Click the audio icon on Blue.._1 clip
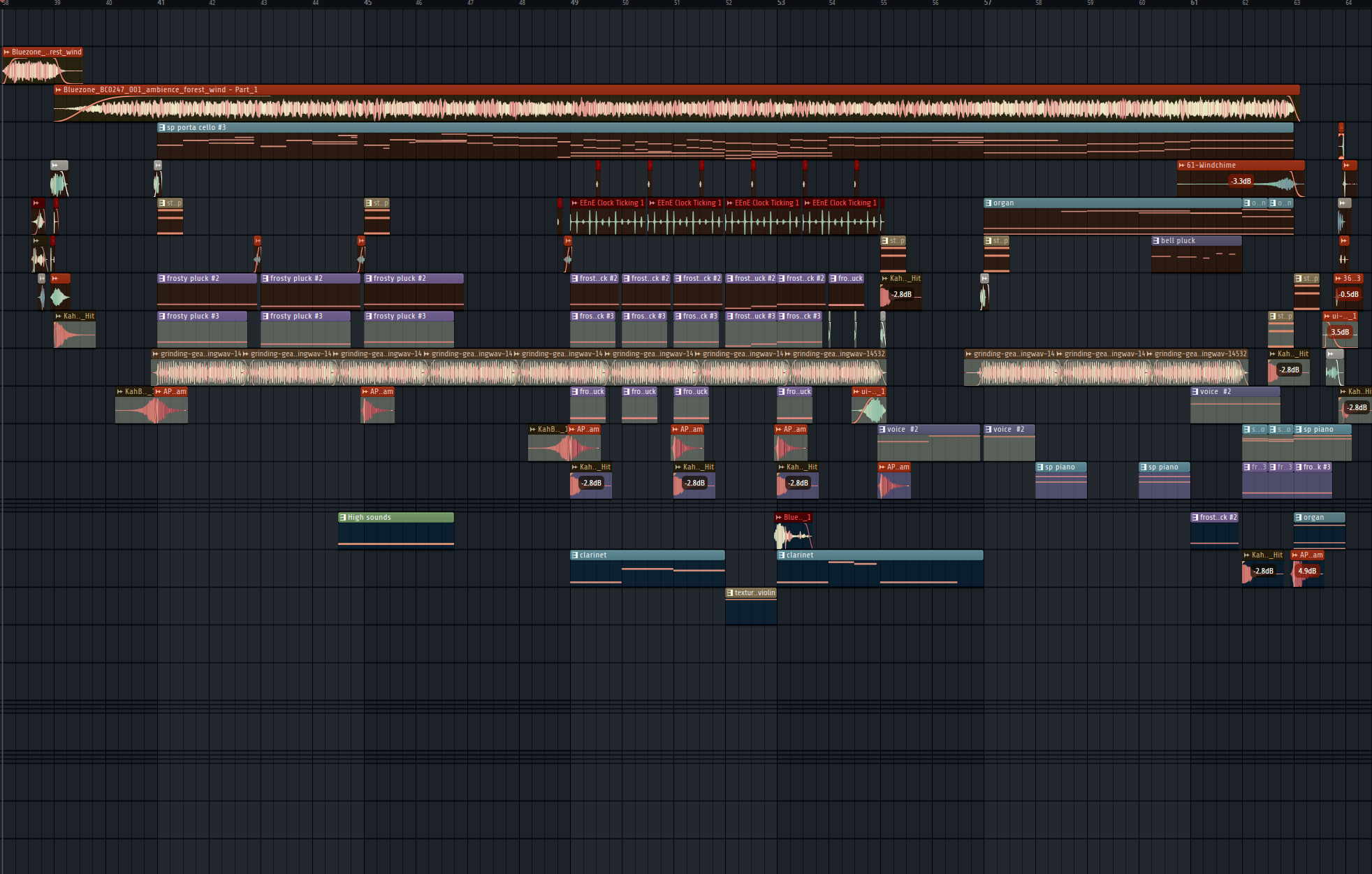 pos(779,518)
